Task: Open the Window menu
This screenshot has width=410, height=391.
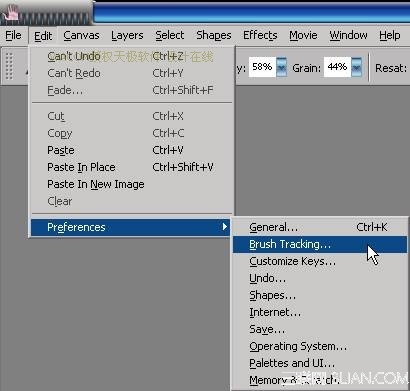Action: 348,35
